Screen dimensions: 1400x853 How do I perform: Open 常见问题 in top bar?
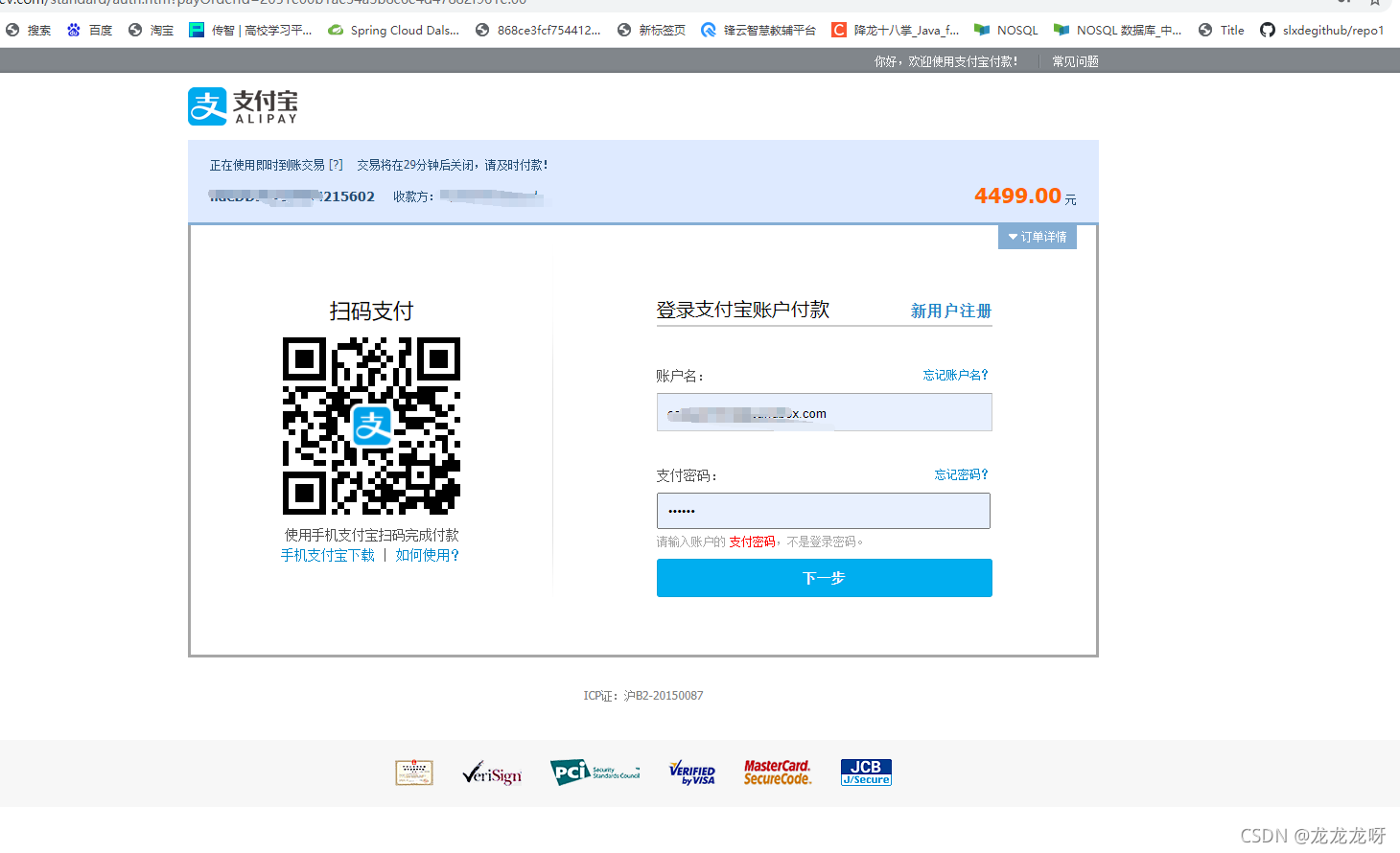click(x=1075, y=61)
